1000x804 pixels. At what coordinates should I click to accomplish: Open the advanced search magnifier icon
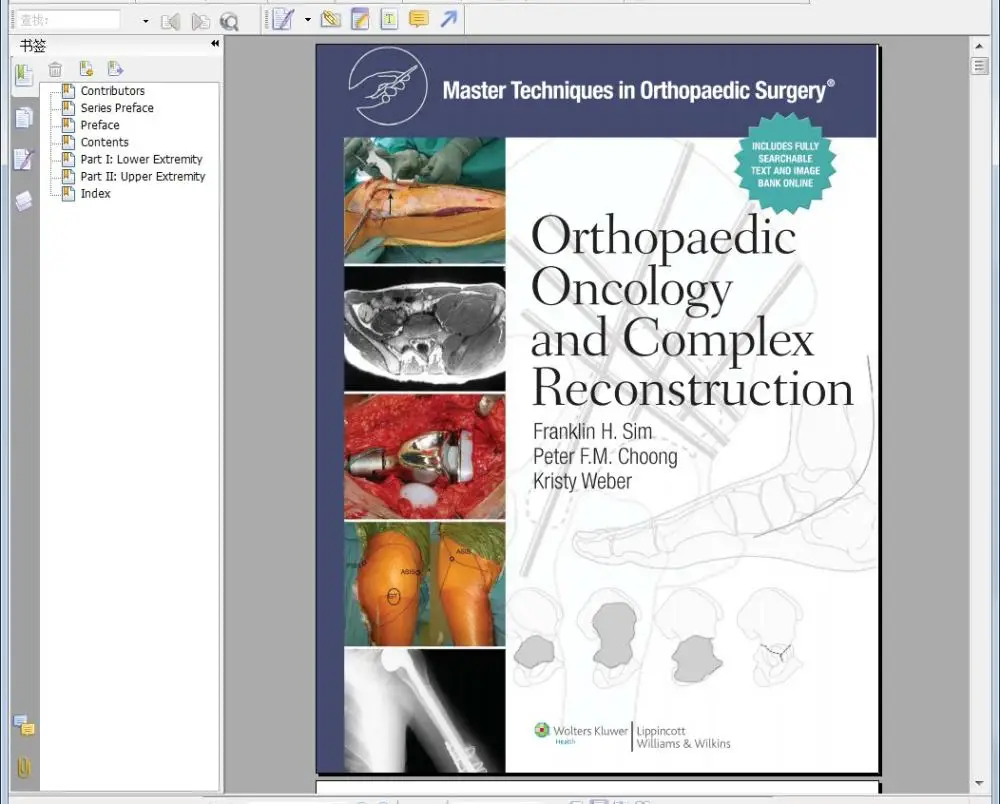point(229,22)
